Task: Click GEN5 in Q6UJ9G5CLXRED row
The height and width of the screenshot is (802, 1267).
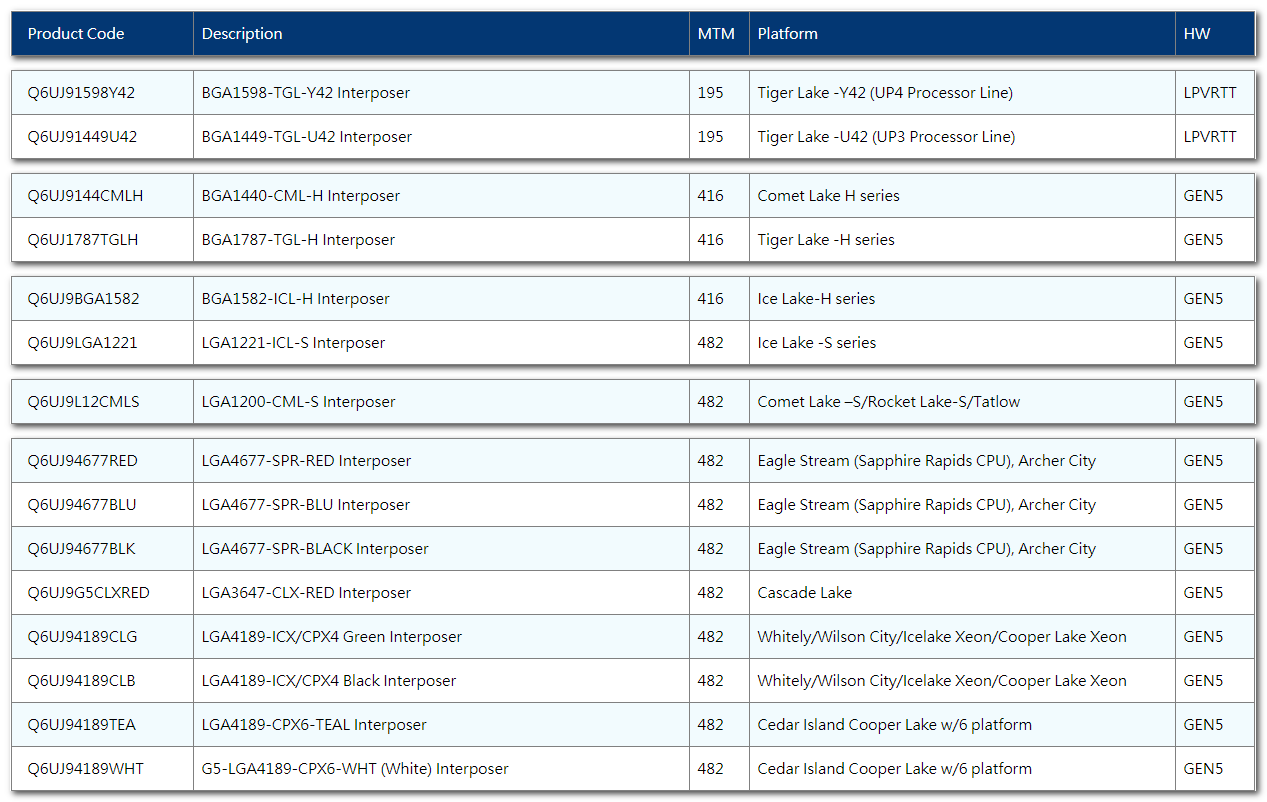Action: (1204, 593)
